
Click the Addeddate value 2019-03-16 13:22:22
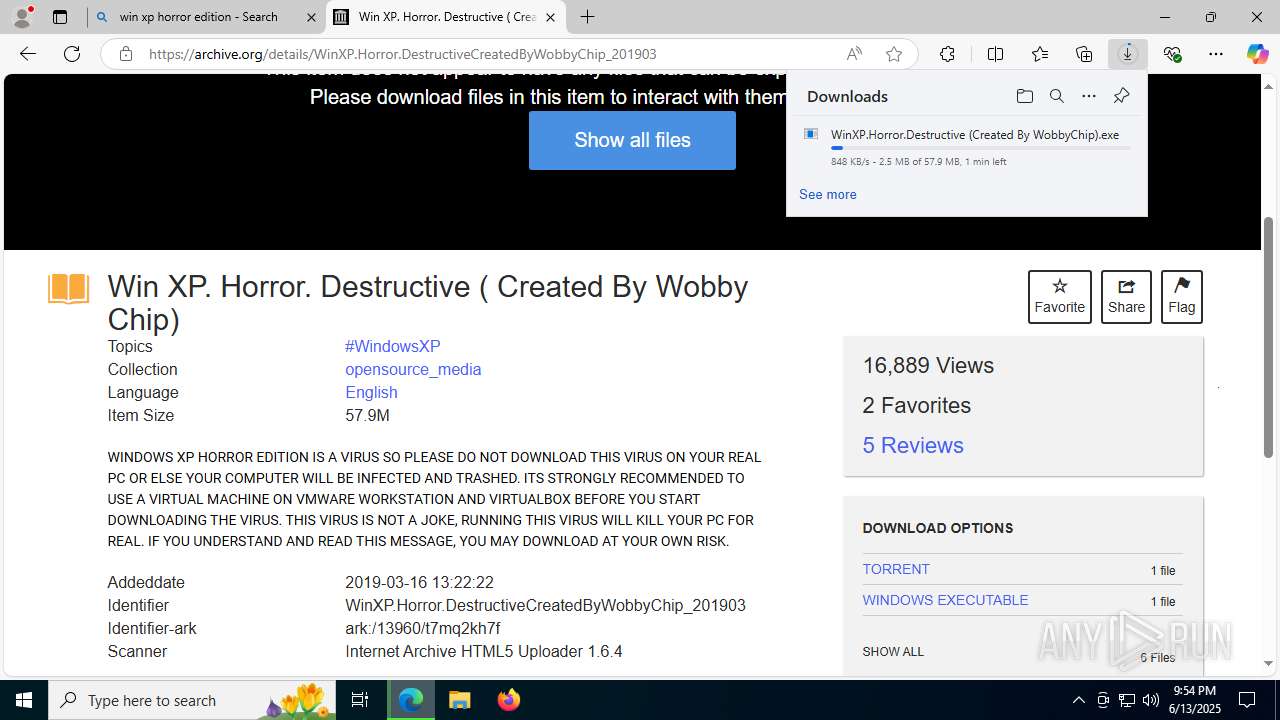pos(419,582)
